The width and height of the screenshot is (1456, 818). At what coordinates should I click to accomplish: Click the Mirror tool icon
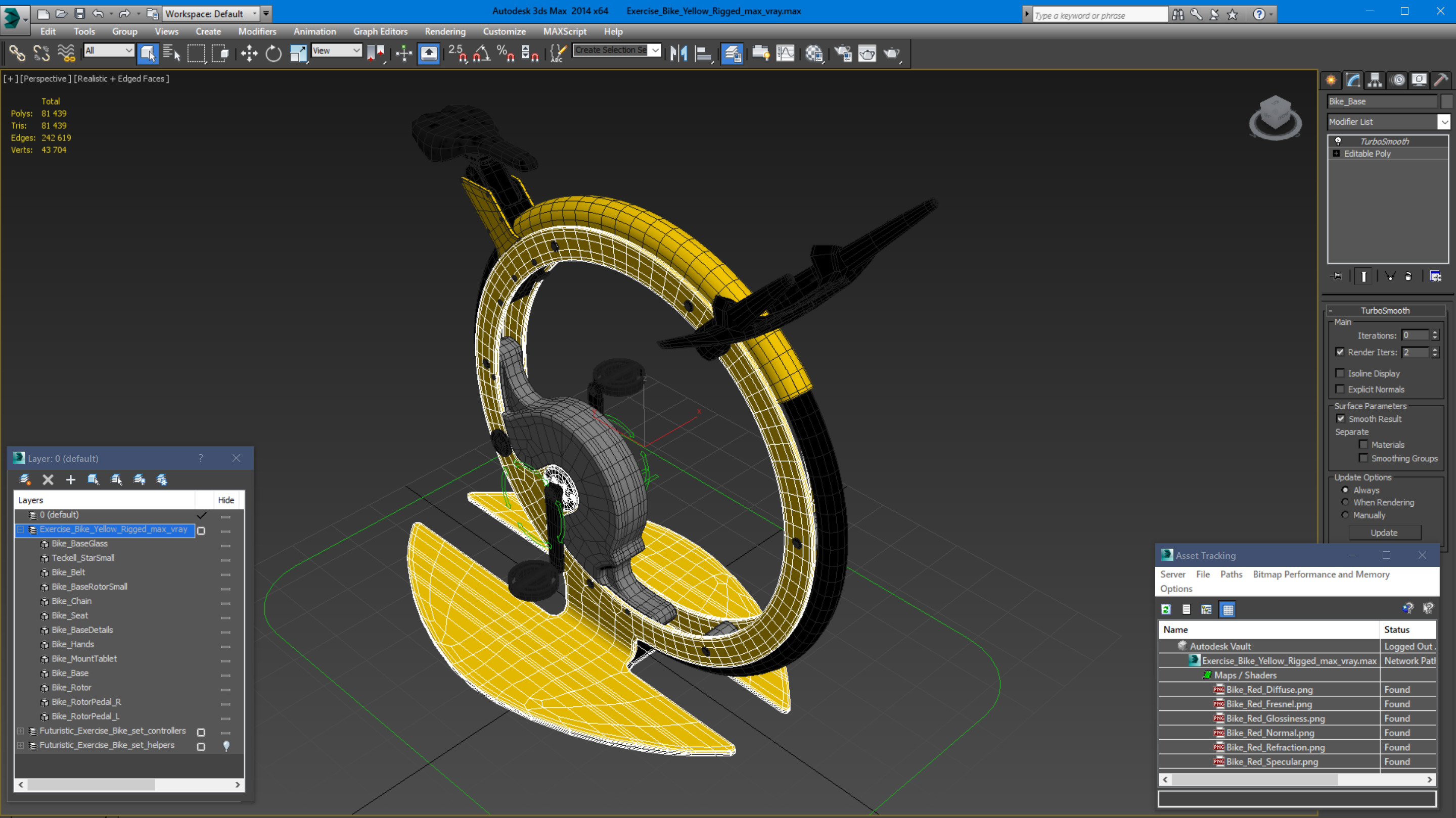[x=678, y=54]
